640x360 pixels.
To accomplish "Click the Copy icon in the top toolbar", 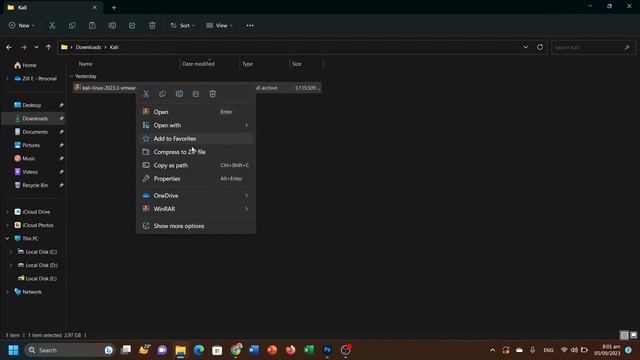I will pyautogui.click(x=72, y=25).
